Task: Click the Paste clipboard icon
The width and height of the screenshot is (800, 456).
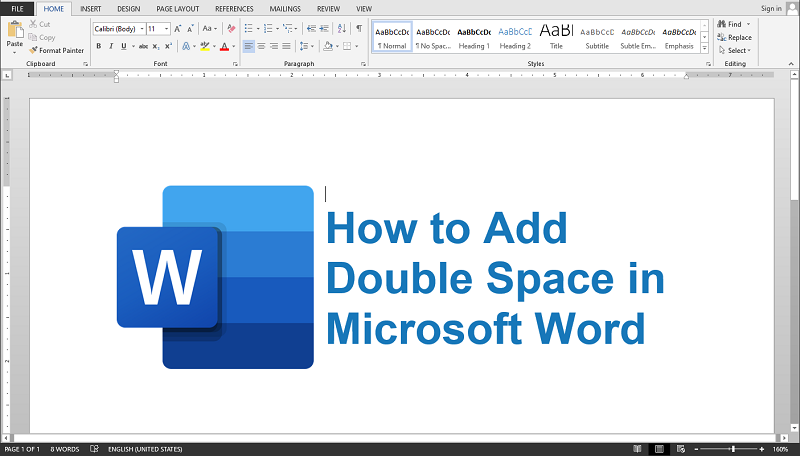Action: point(15,30)
